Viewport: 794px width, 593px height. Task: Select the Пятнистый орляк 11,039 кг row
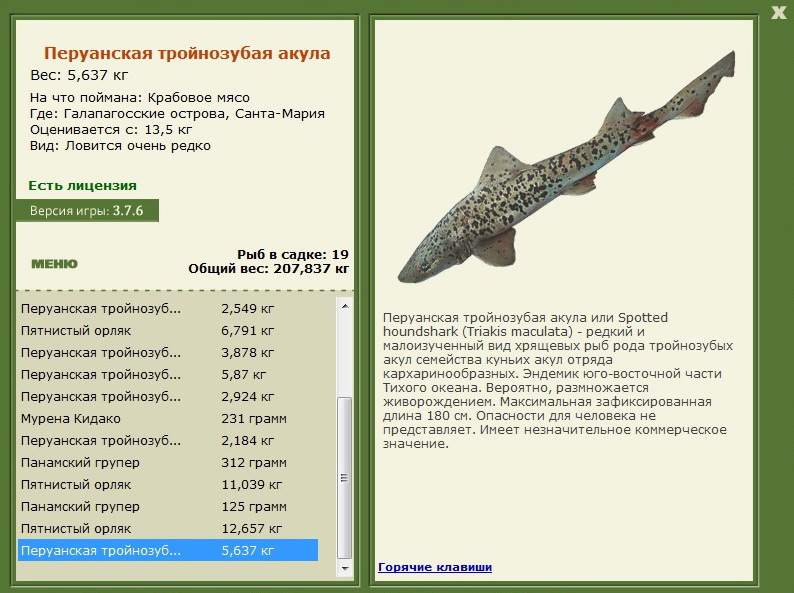tap(168, 485)
